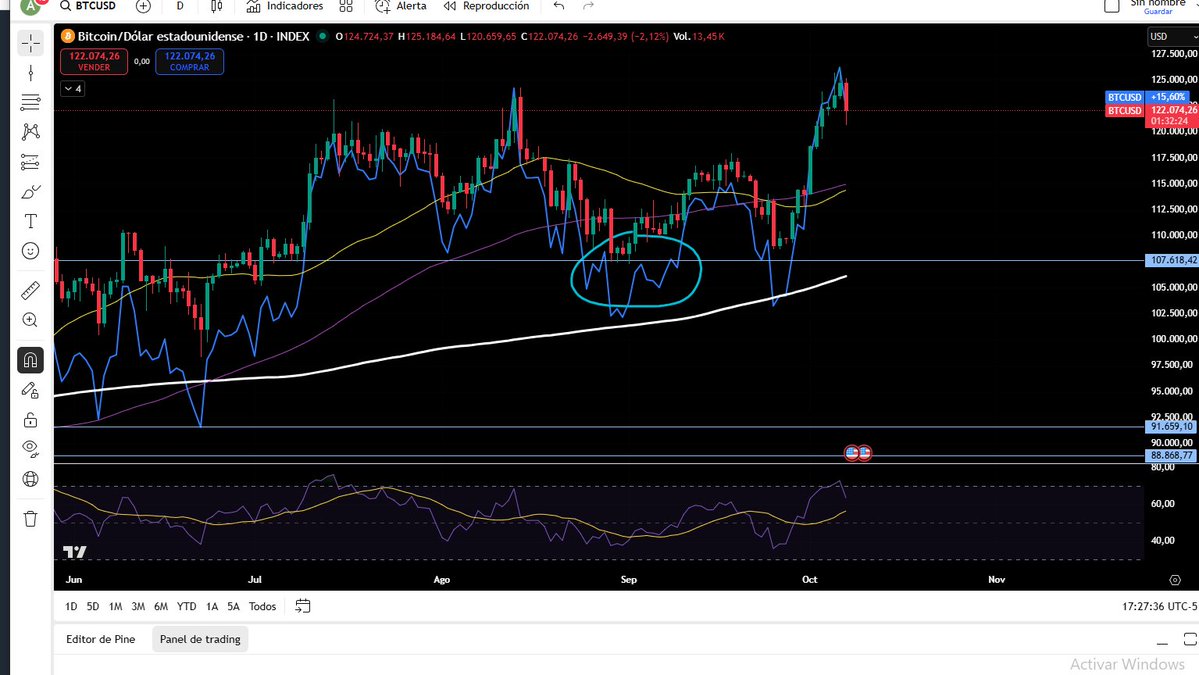The image size is (1199, 675).
Task: Open the indicator templates grid icon
Action: tap(346, 6)
